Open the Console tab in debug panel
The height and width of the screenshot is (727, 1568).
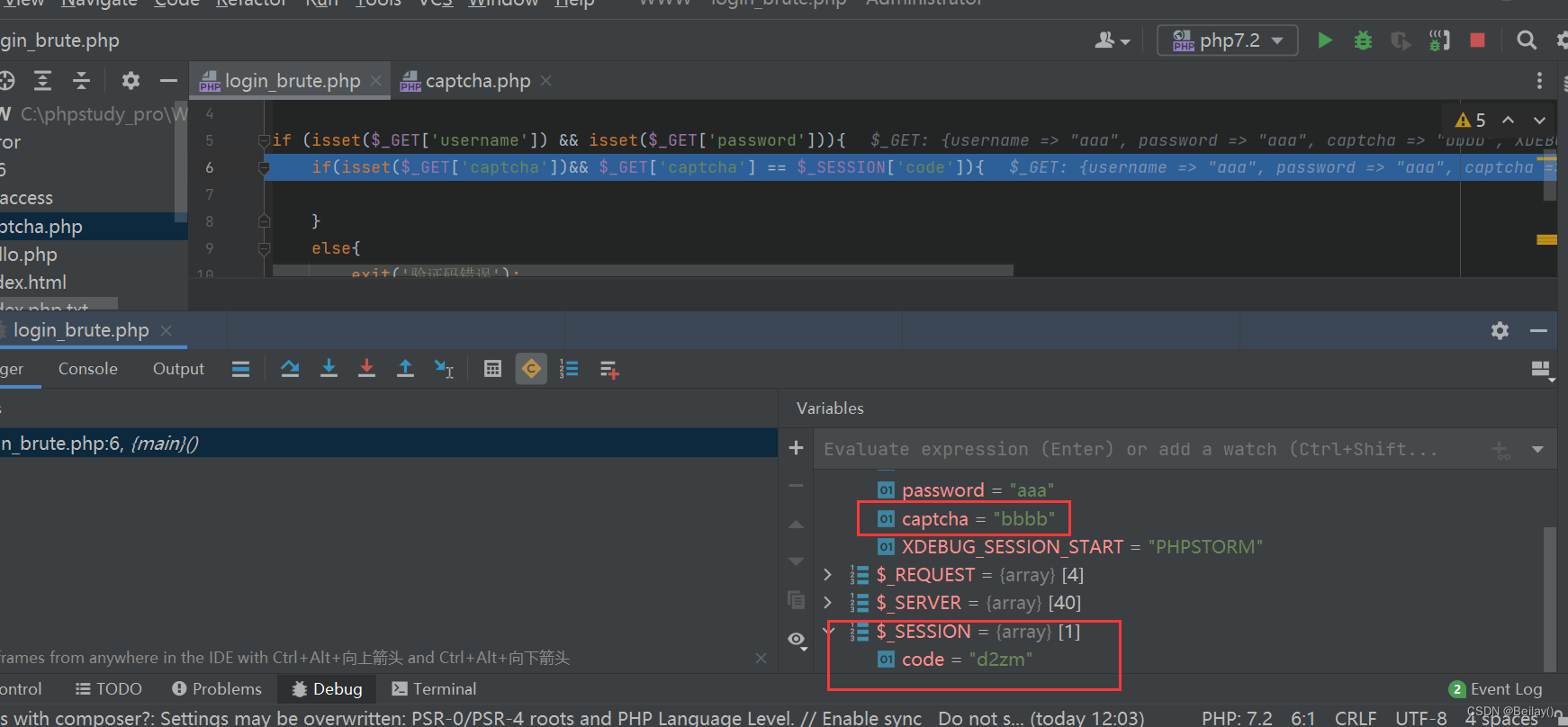[x=88, y=369]
